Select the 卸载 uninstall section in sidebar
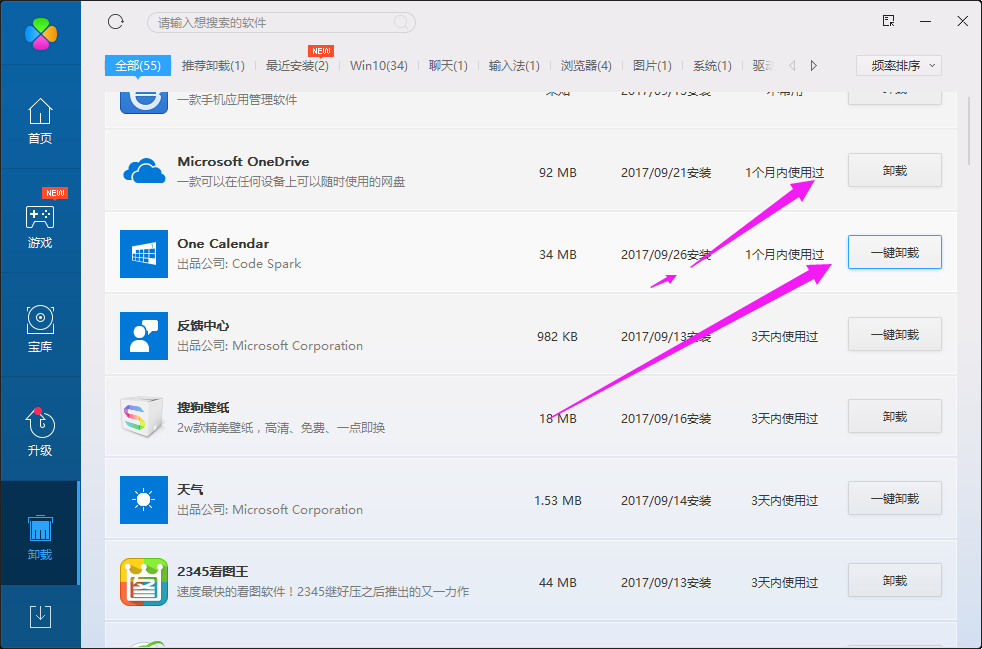982x649 pixels. (40, 533)
